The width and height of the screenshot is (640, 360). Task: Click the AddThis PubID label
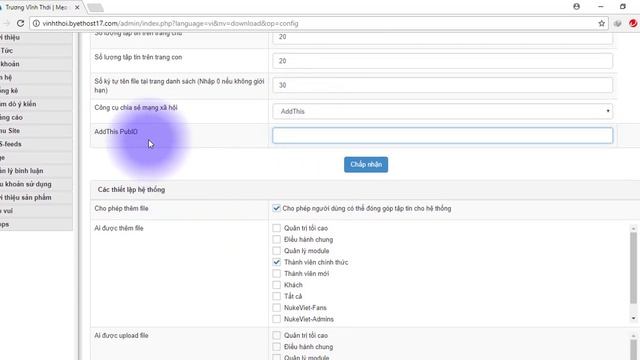point(116,132)
